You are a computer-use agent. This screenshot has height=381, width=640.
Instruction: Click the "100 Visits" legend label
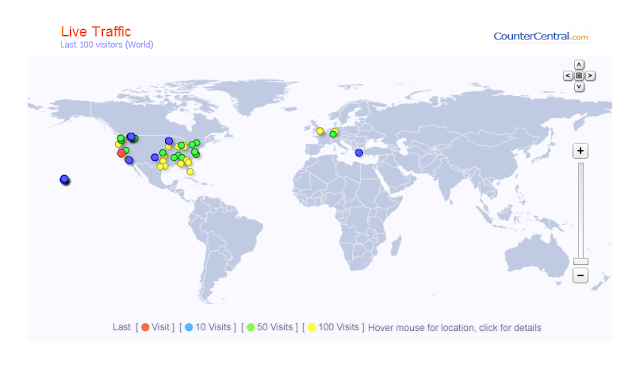pos(338,327)
